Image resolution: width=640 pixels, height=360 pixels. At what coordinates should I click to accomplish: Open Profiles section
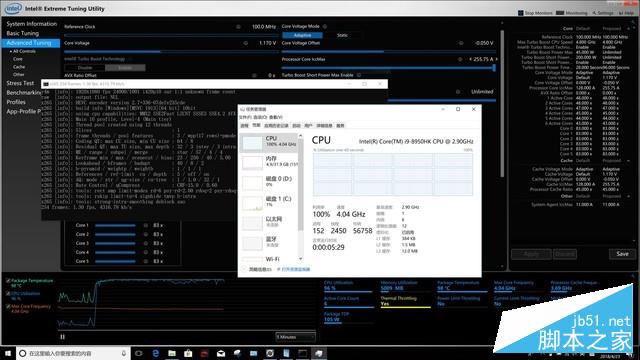coord(16,102)
